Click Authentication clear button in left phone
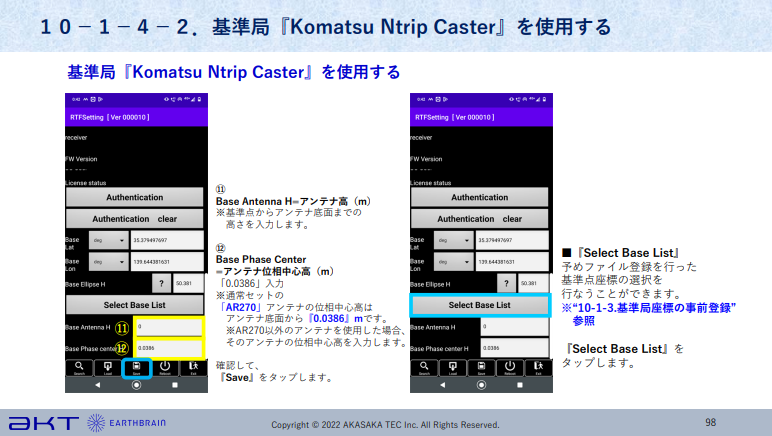 click(134, 219)
